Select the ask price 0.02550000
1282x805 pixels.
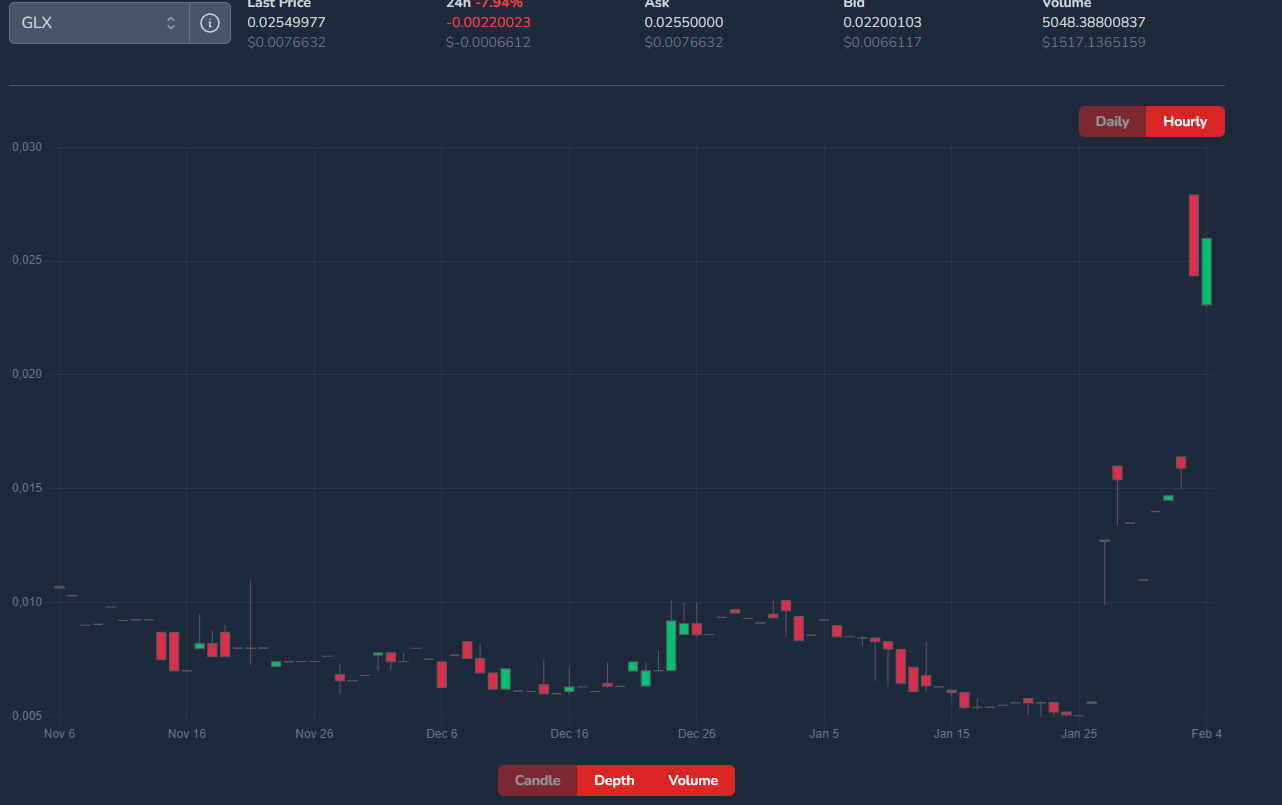(684, 22)
